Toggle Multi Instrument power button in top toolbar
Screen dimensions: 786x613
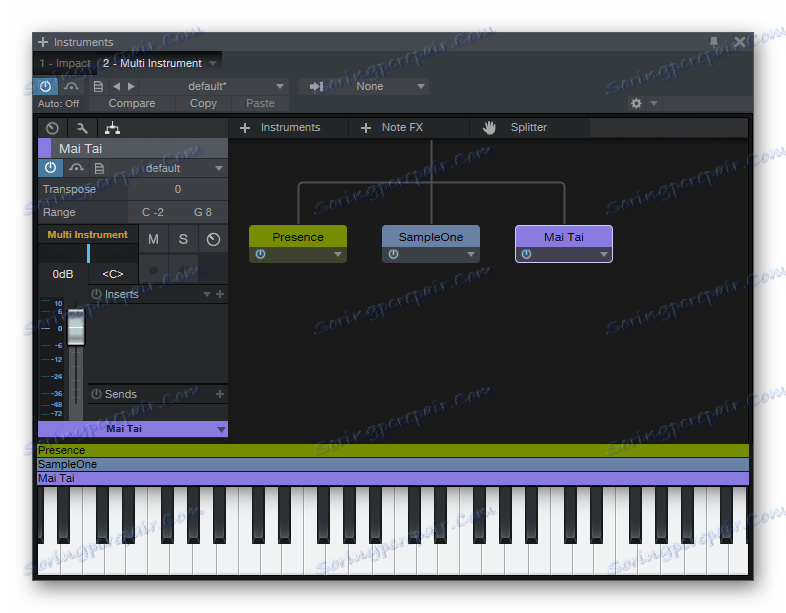coord(45,86)
